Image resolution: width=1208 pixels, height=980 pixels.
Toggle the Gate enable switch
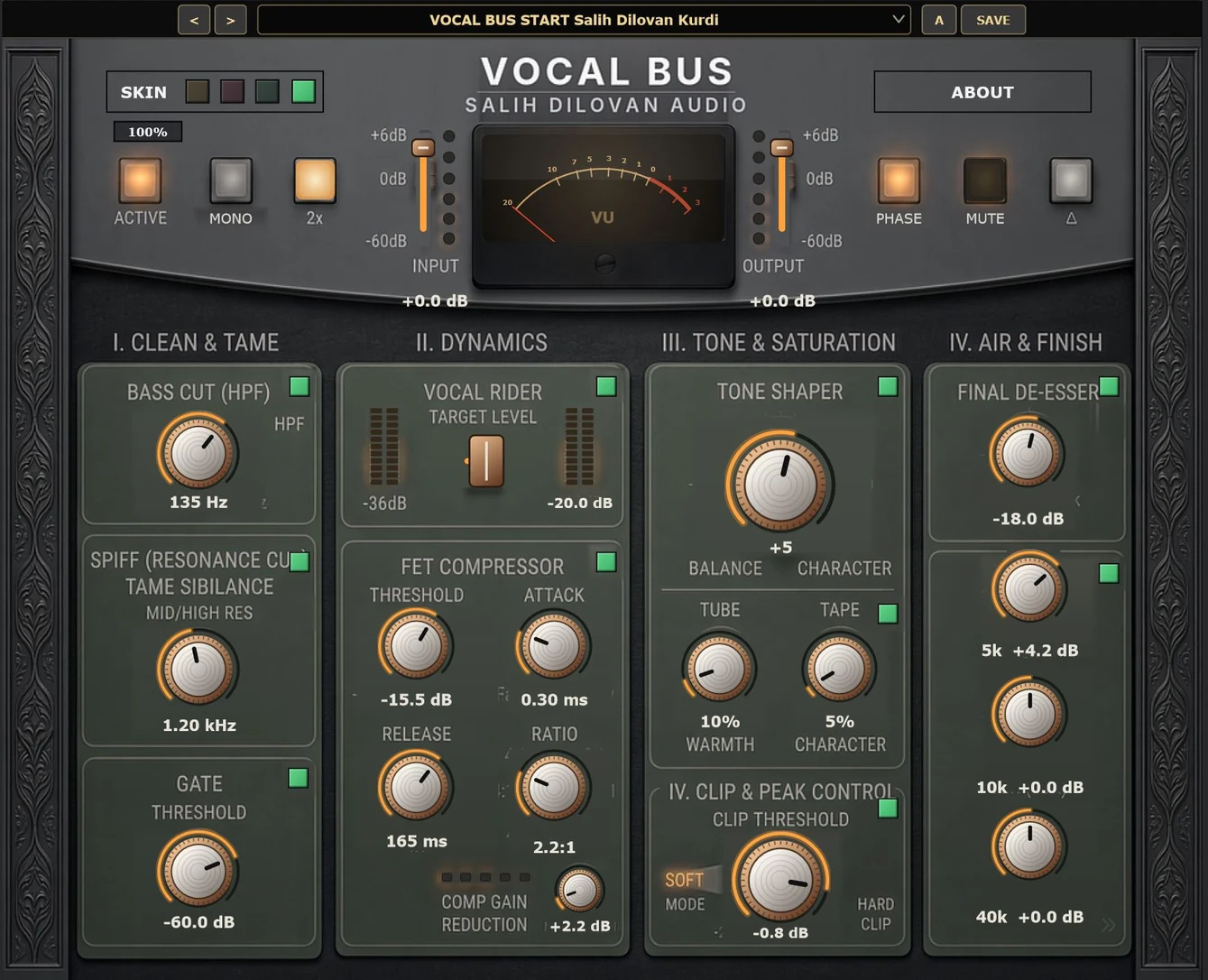click(x=299, y=778)
